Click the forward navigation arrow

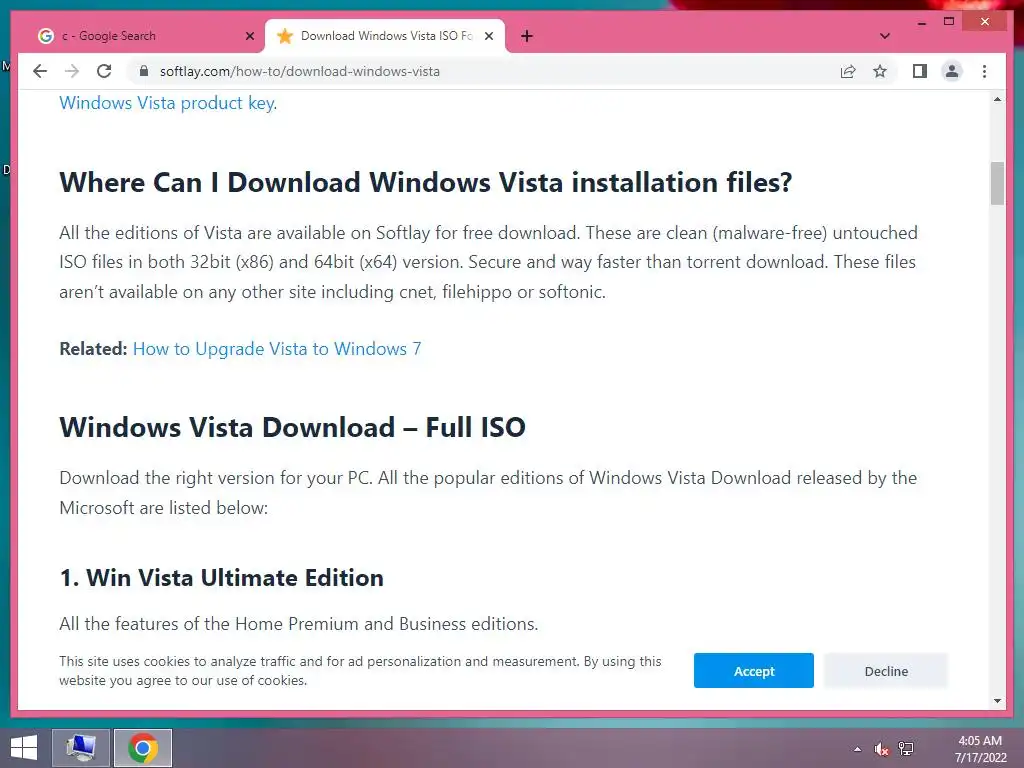[x=72, y=71]
